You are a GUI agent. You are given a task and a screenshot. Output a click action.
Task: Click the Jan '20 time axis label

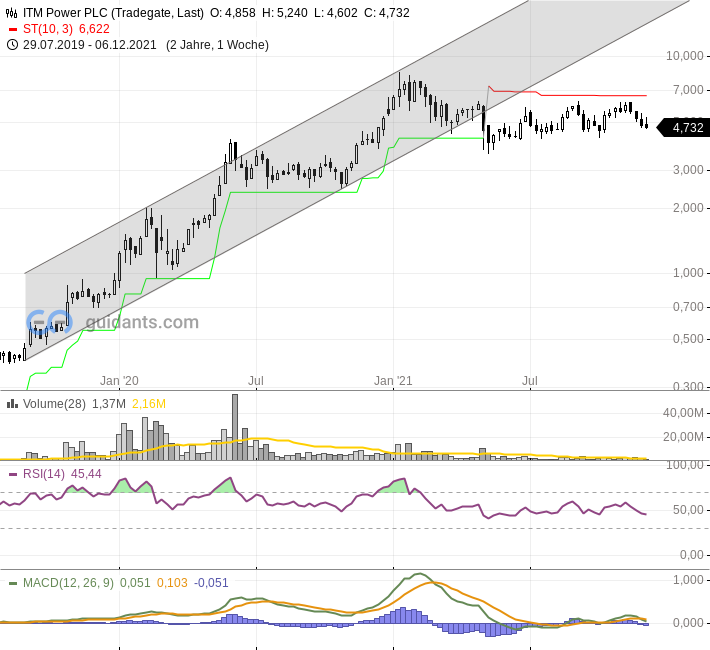120,380
